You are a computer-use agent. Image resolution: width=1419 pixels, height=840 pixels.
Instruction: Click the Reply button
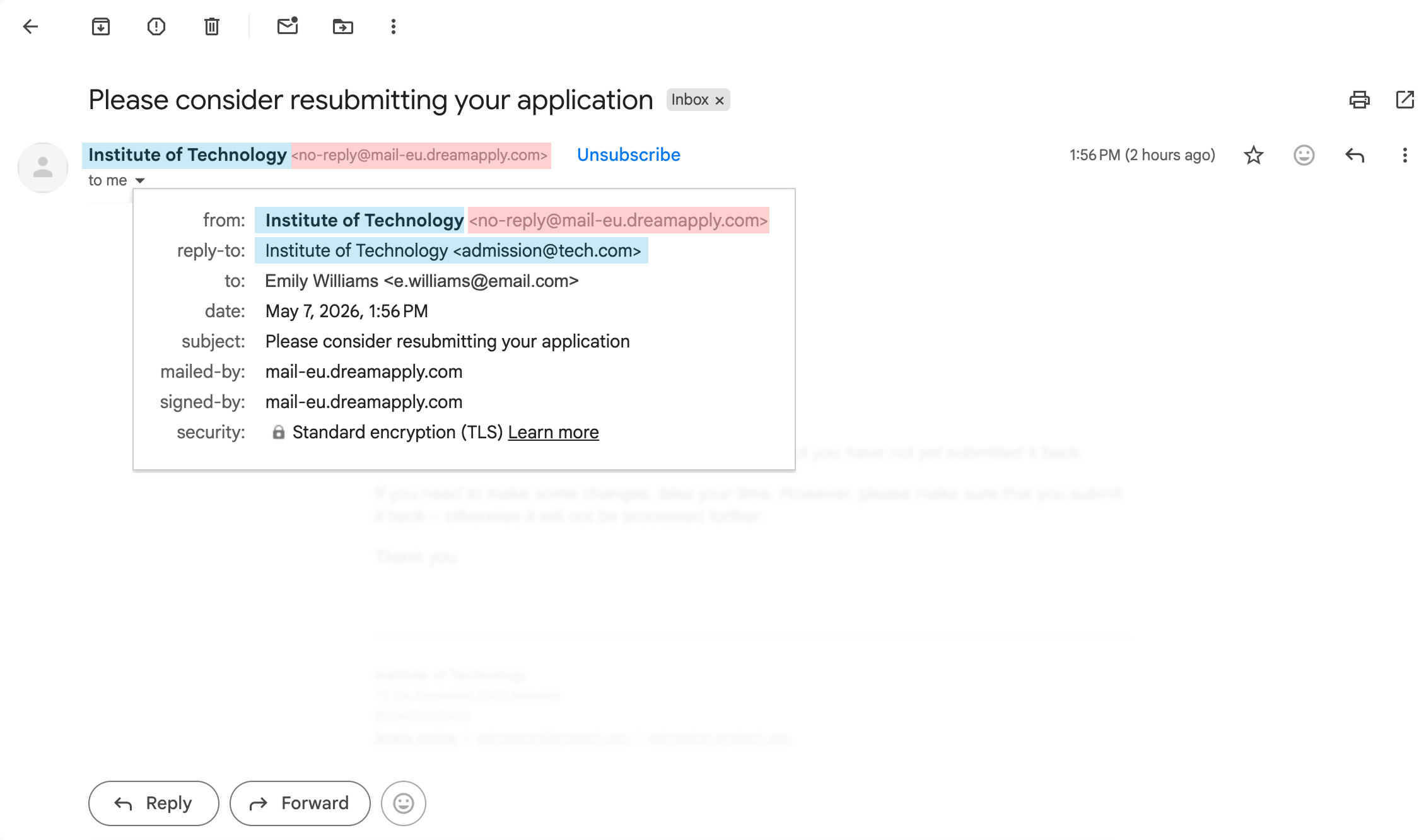pyautogui.click(x=154, y=803)
